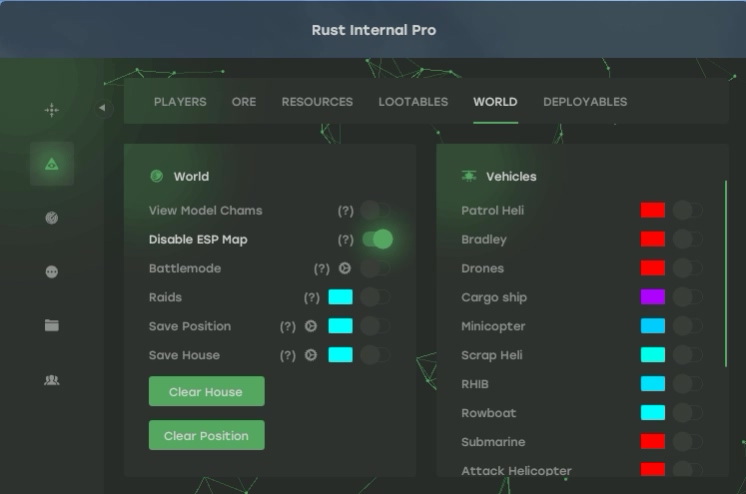Collapse the sidebar with the arrow
Viewport: 746px width, 494px height.
pos(102,108)
